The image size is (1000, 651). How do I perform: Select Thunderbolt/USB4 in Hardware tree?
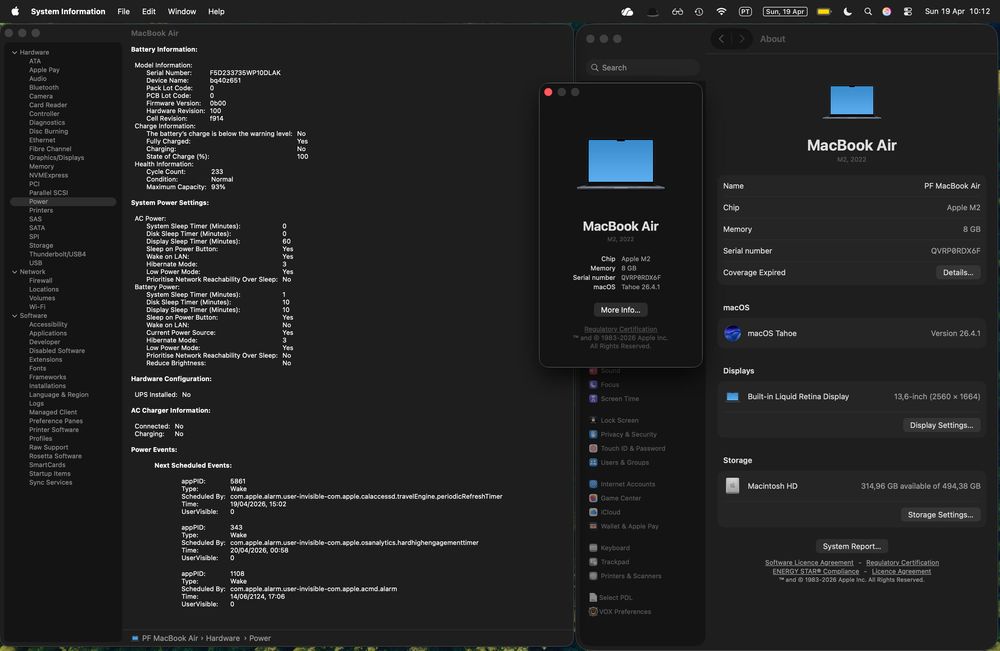(x=57, y=254)
